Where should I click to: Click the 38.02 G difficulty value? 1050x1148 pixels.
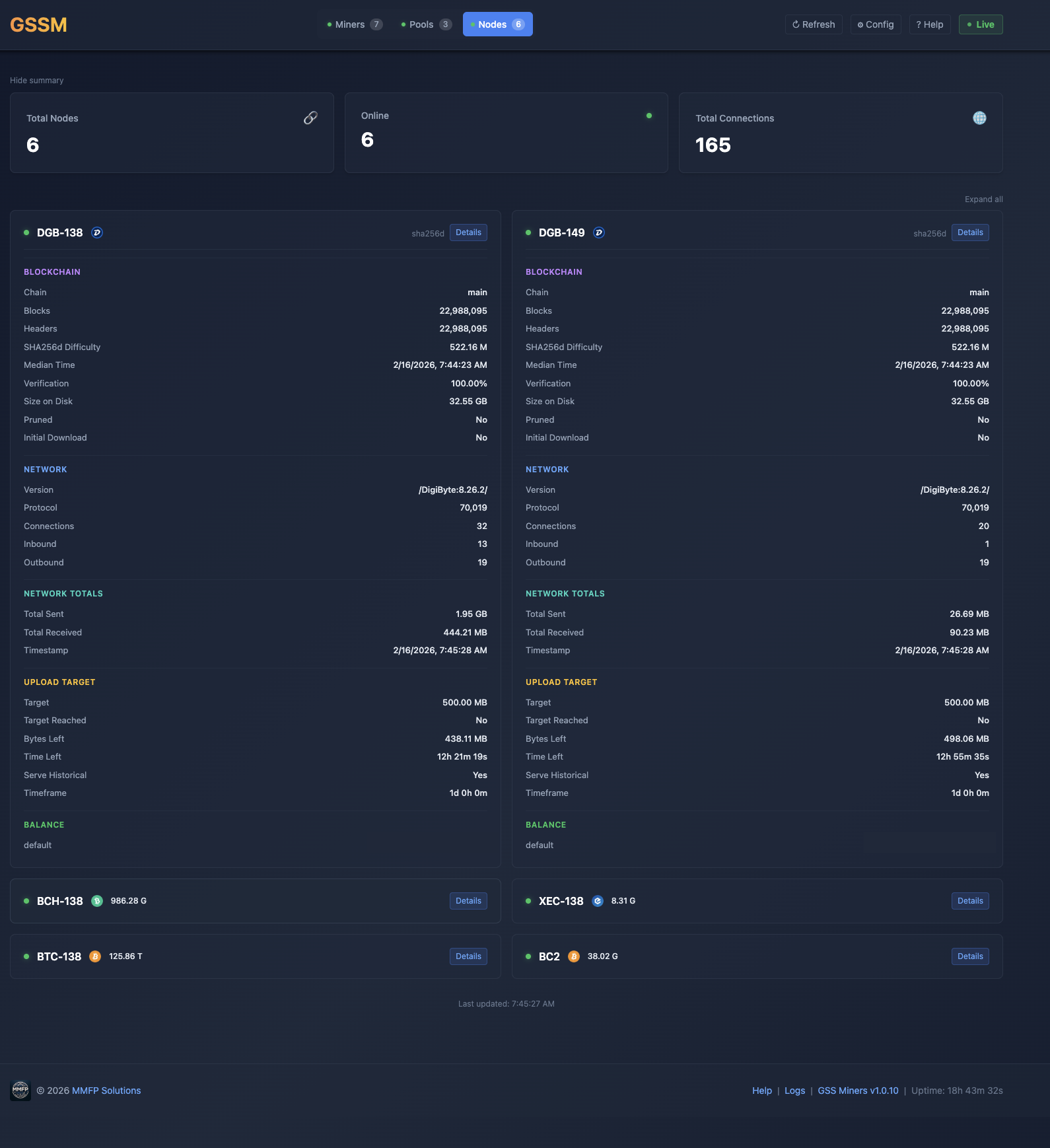coord(603,956)
